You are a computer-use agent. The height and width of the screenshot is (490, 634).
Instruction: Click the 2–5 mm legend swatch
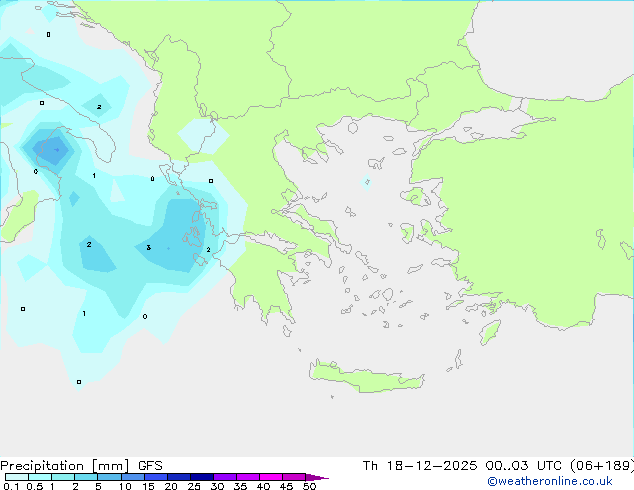coord(86,477)
